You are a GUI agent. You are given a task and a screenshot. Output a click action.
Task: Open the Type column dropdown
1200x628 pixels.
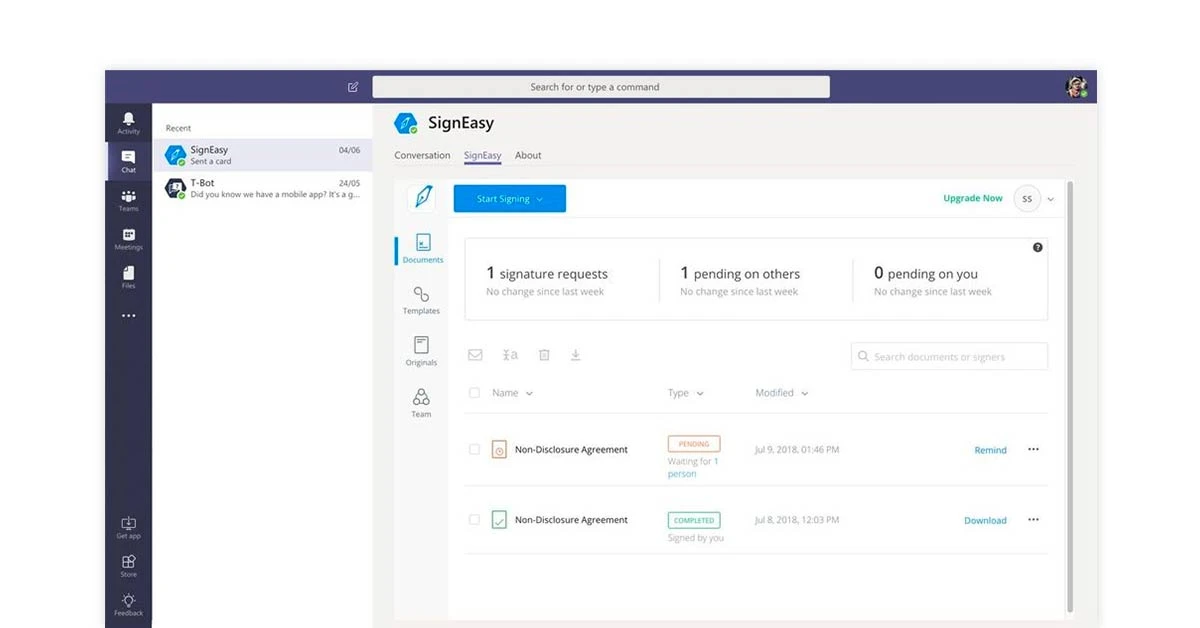click(x=686, y=393)
